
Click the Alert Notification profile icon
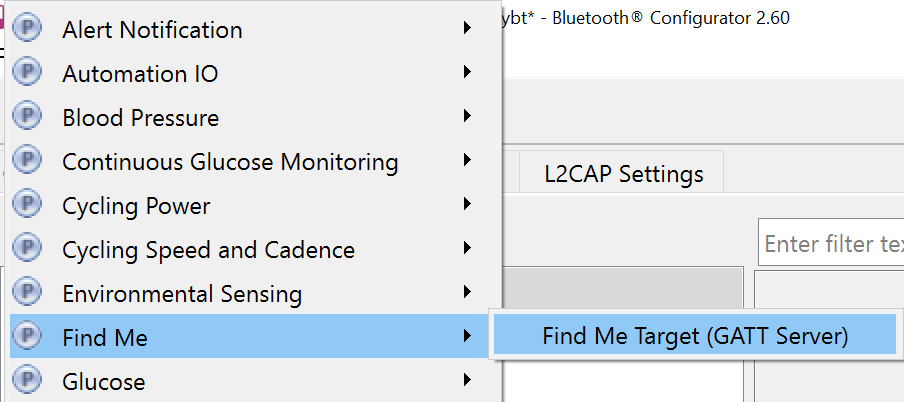point(27,27)
